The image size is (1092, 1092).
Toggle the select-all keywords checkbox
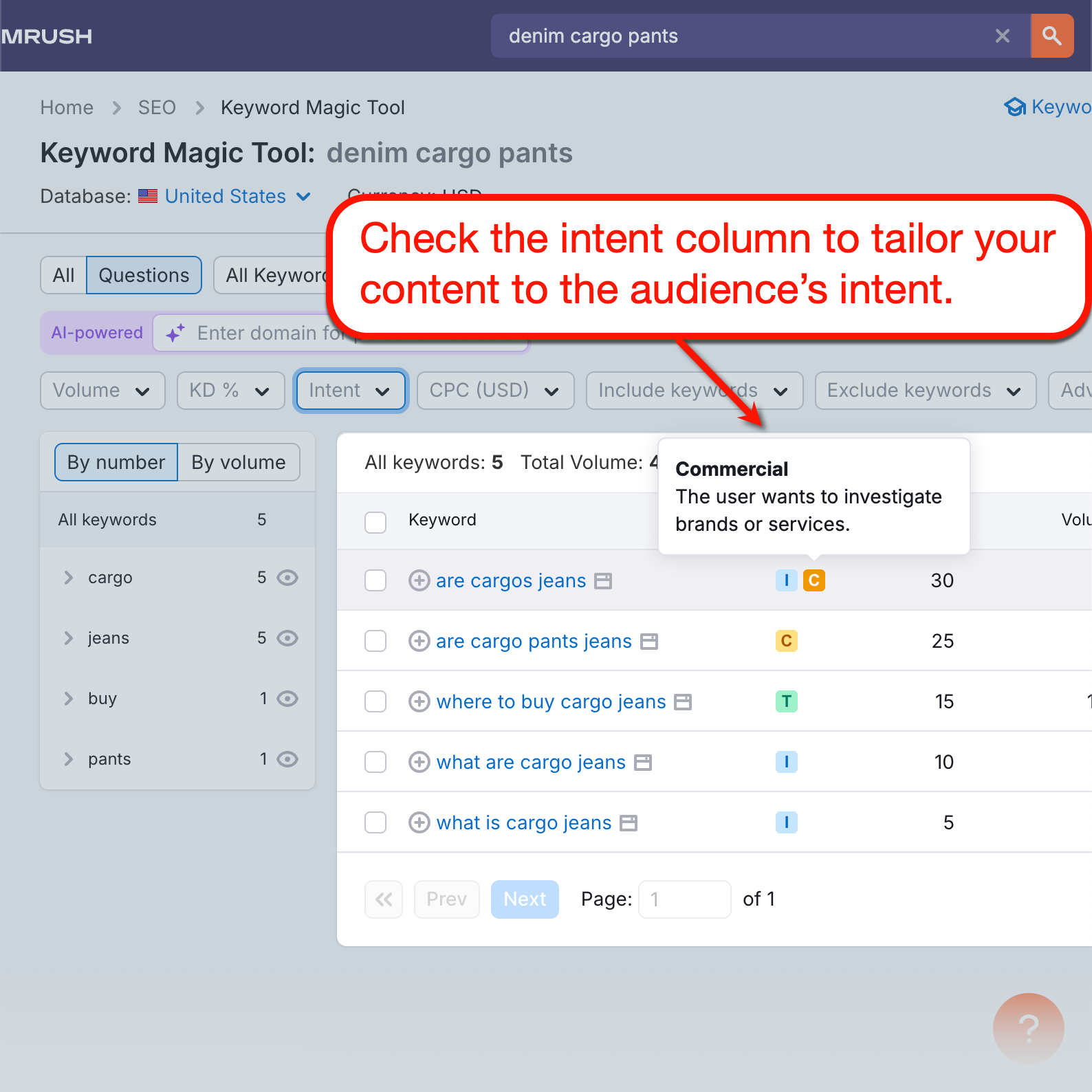[375, 522]
